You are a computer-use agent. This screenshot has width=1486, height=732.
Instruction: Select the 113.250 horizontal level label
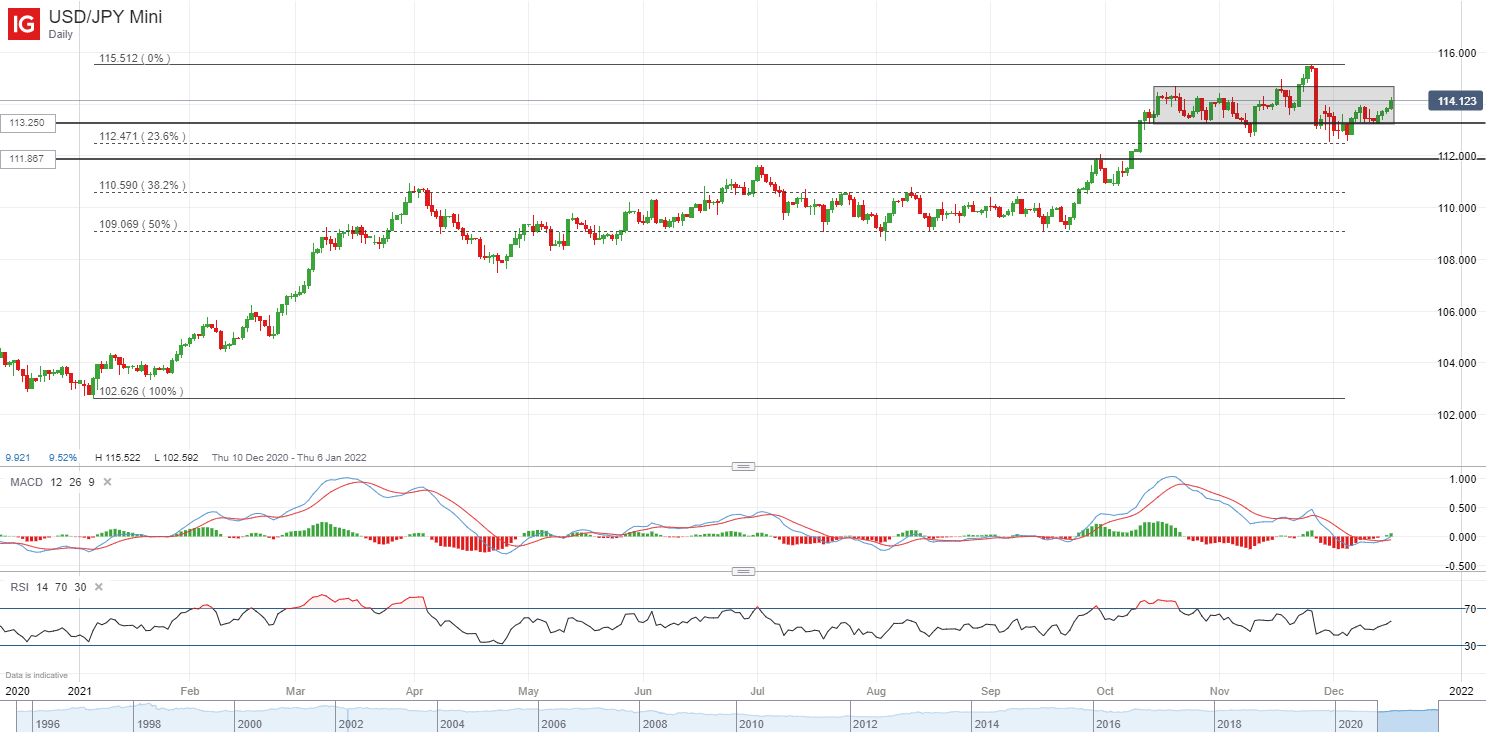coord(28,123)
